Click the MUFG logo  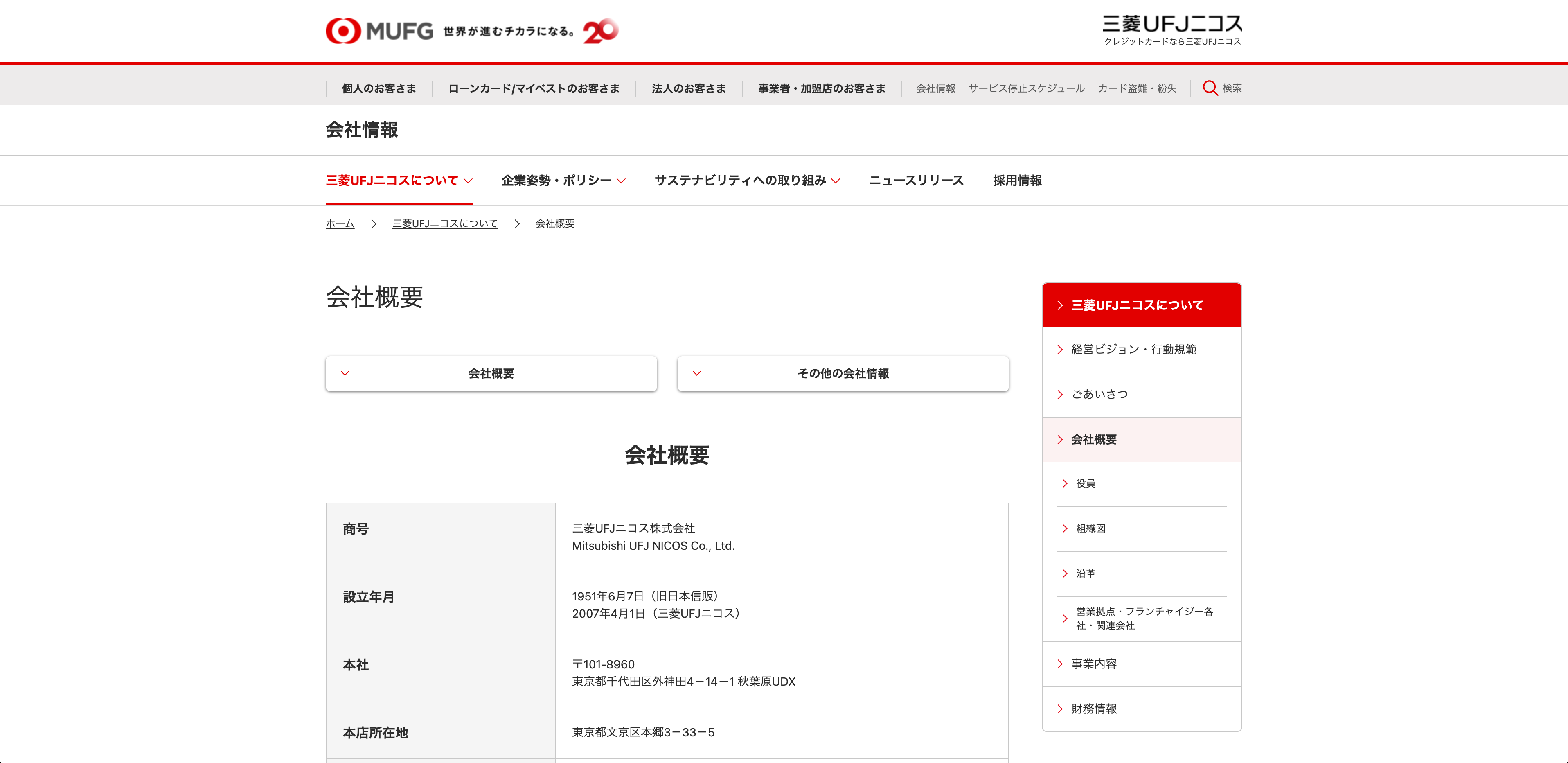pos(378,30)
